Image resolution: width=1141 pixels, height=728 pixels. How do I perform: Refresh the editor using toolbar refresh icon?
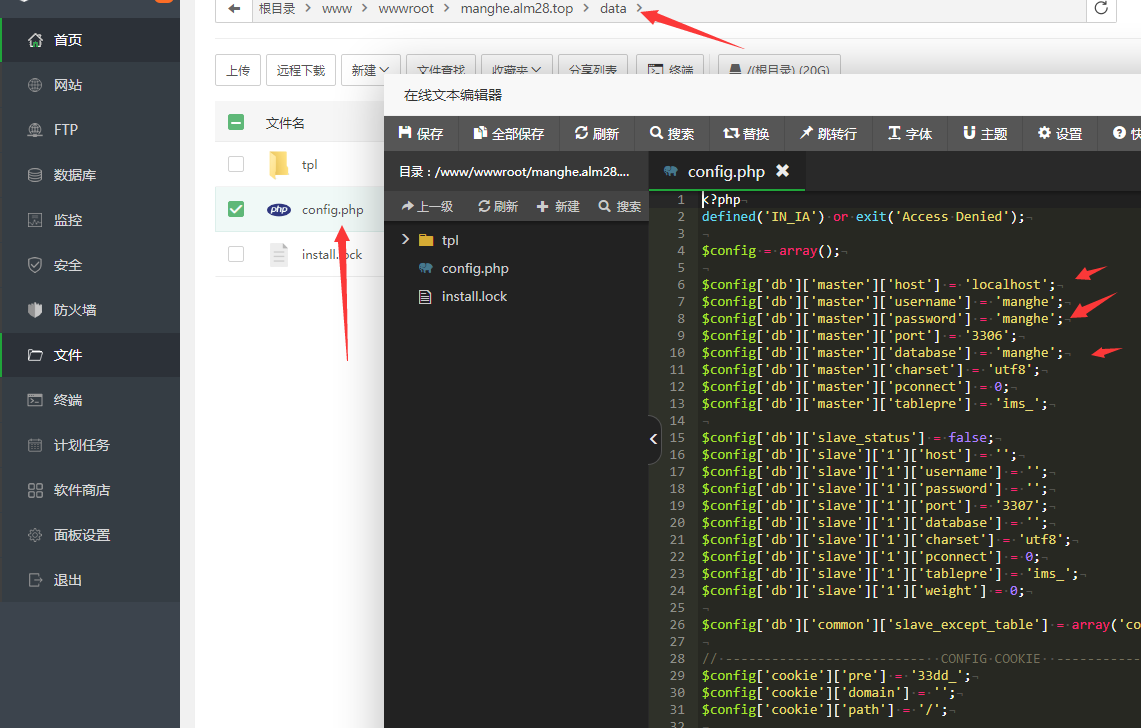[597, 133]
